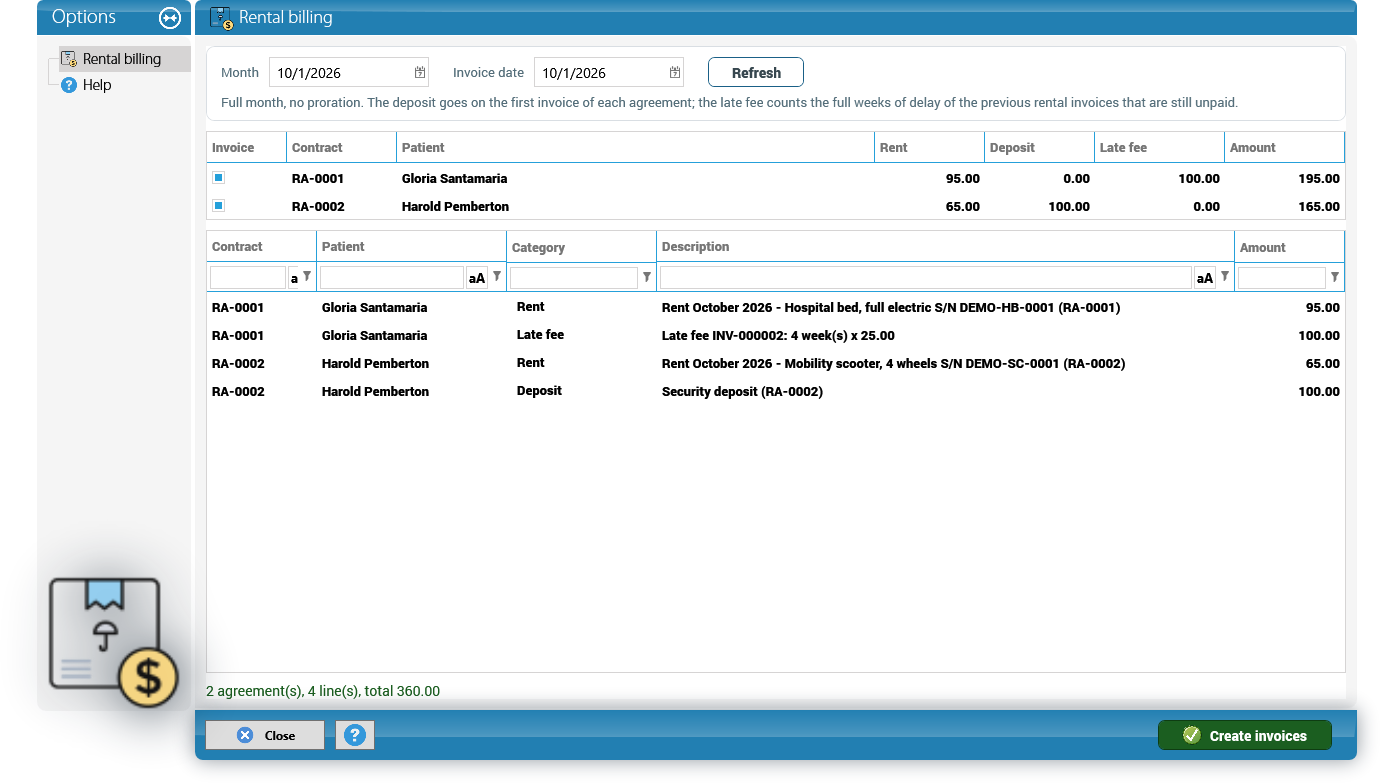The height and width of the screenshot is (783, 1380).
Task: Click the Rental billing title bar icon
Action: pos(221,18)
